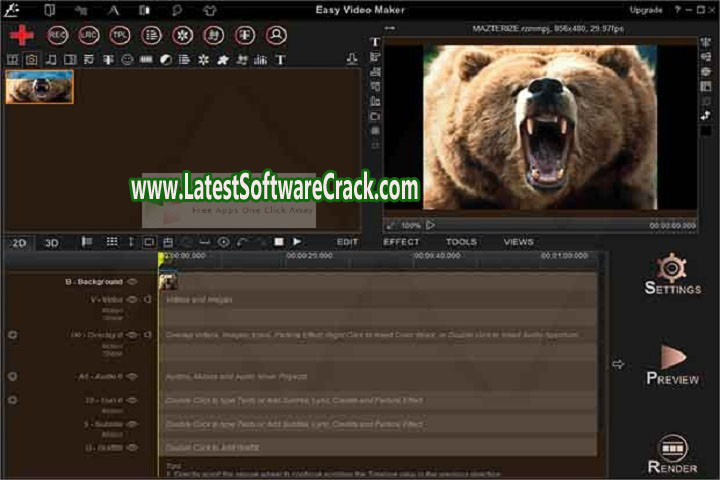Click the Render button
Screen dimensions: 720x480
[672, 453]
